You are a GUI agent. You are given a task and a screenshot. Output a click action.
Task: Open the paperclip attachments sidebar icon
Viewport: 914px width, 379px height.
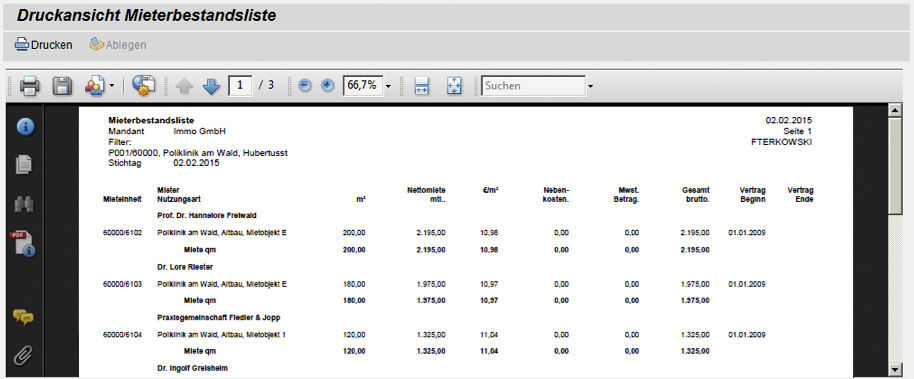[23, 355]
